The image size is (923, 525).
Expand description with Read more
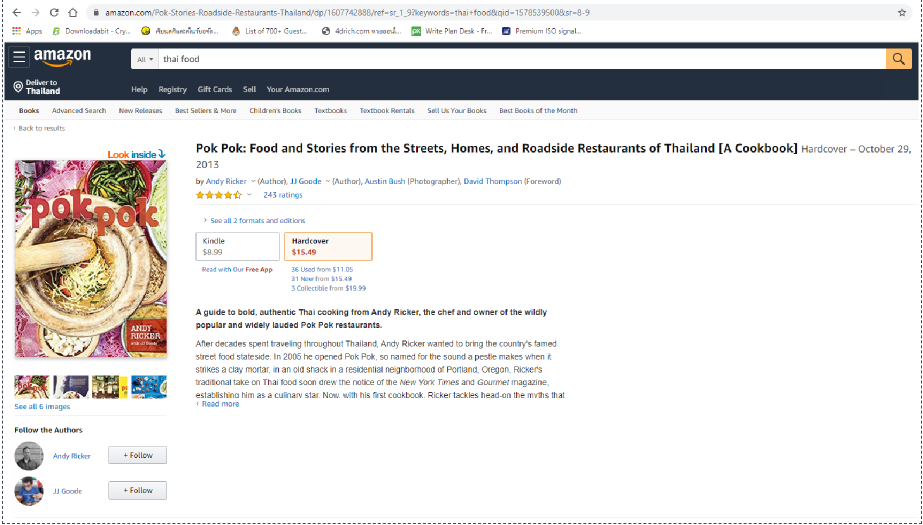(218, 404)
